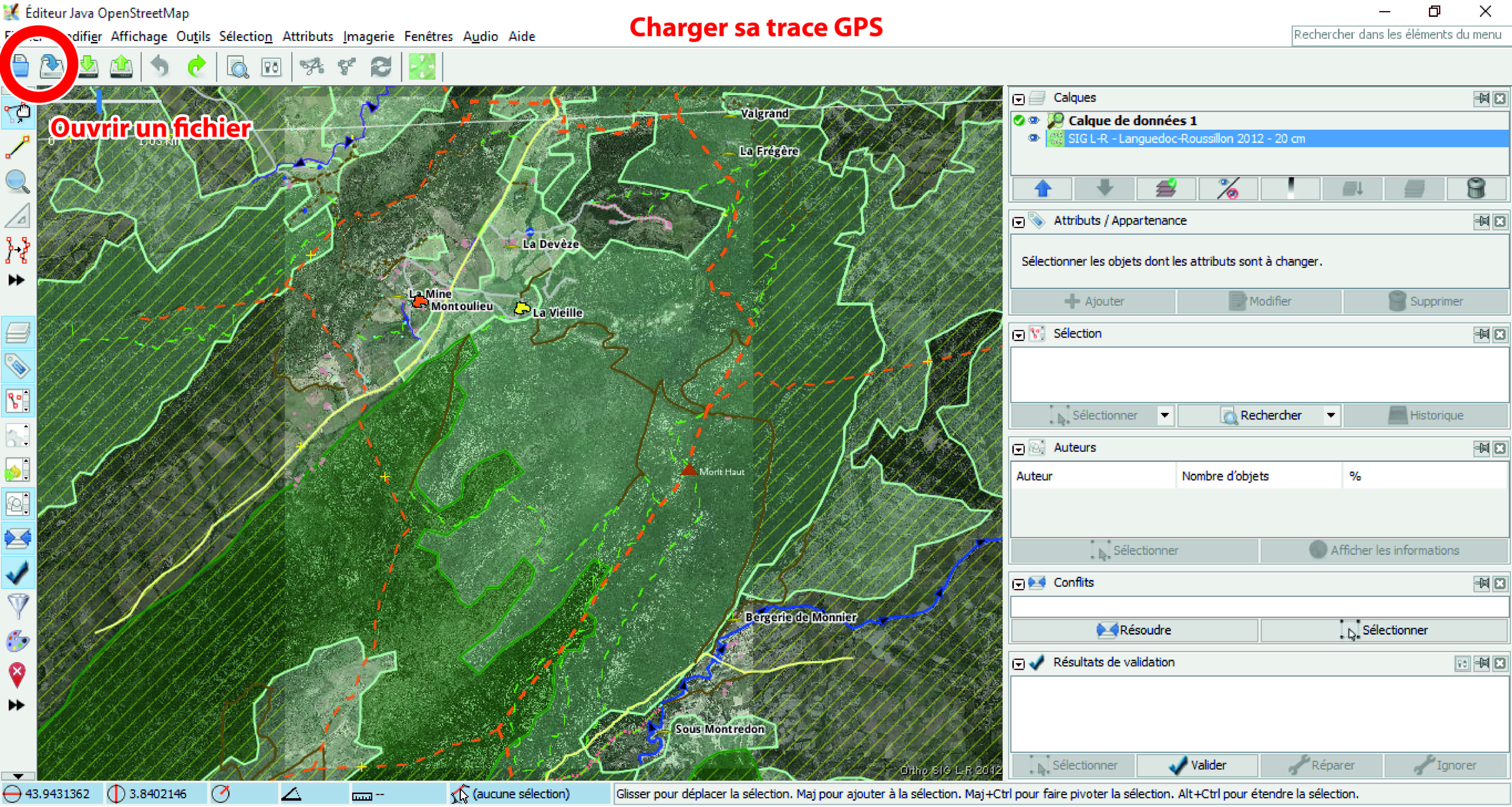The image size is (1512, 807).
Task: Click the green Redo arrow
Action: point(197,66)
